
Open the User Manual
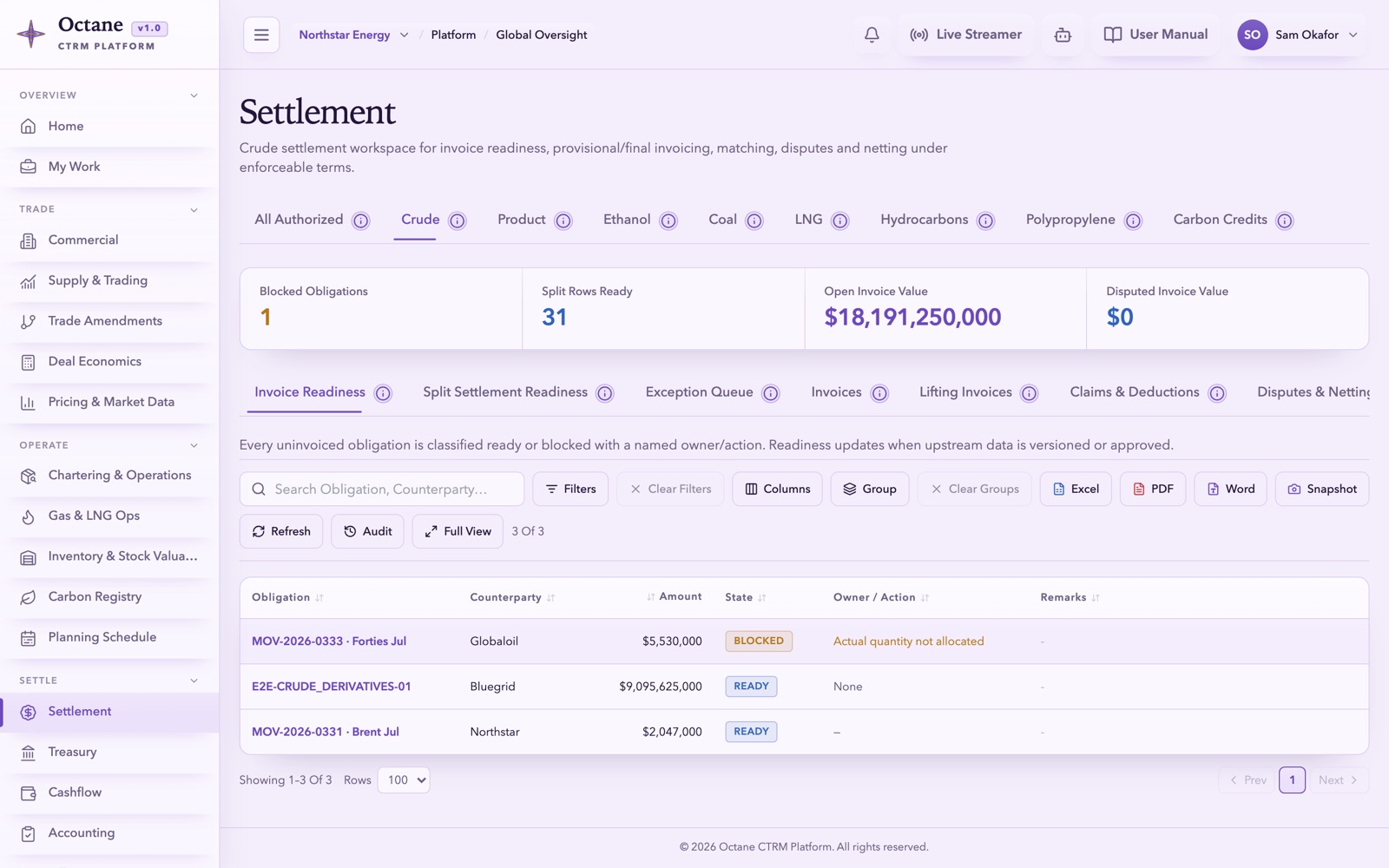[1155, 35]
